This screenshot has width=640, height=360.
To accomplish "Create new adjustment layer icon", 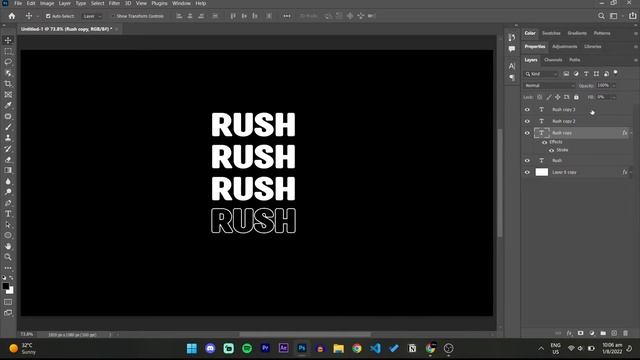I will 592,333.
